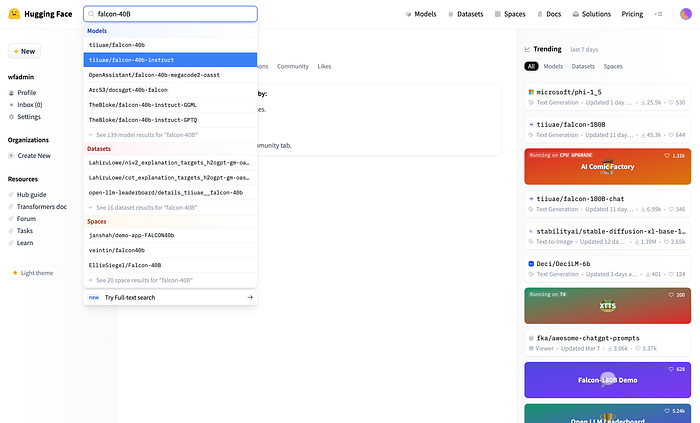Open tiiuae/falcon-180B trending card
Image resolution: width=700 pixels, height=423 pixels.
(608, 129)
